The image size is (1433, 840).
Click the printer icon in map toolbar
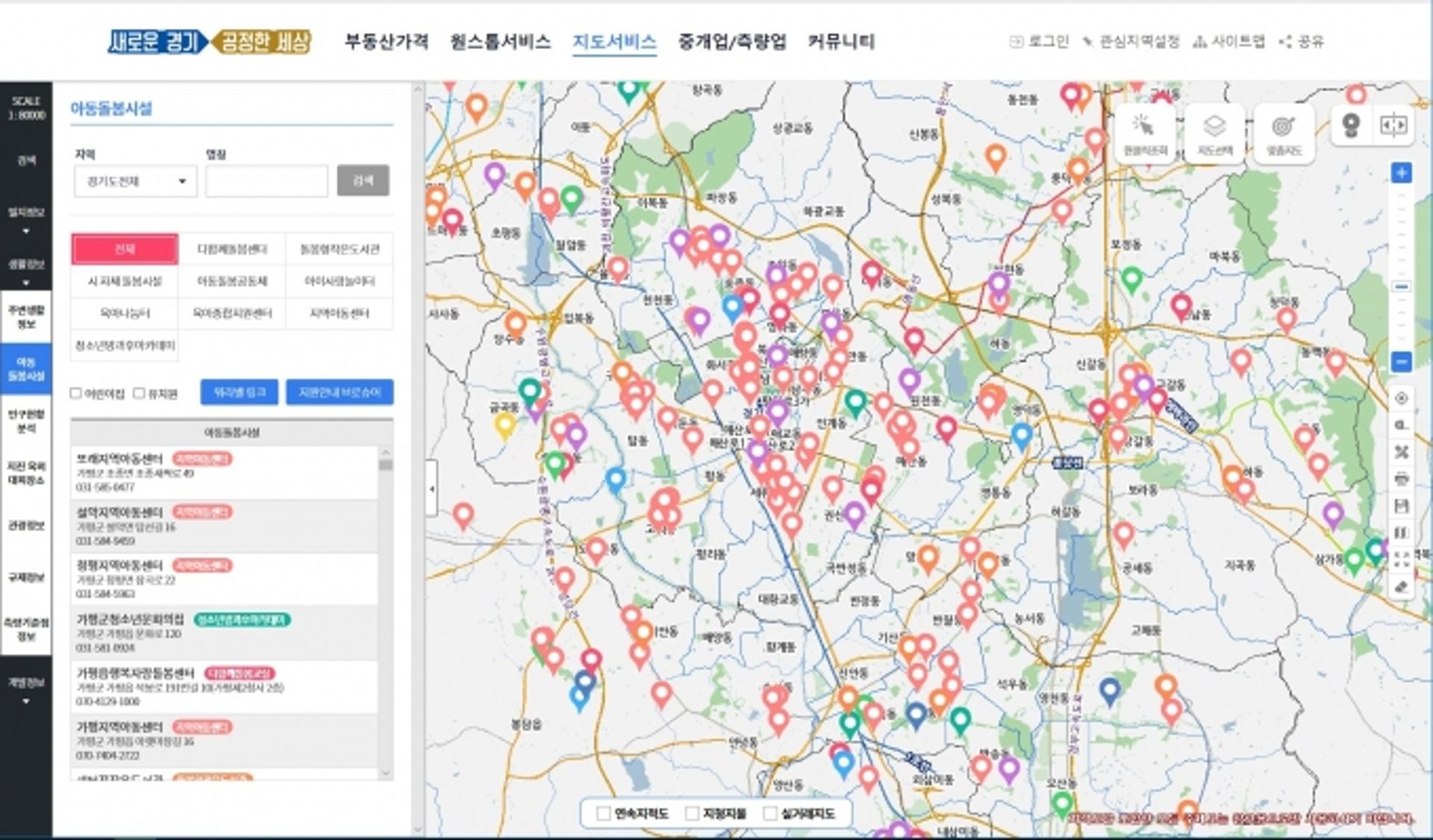[x=1401, y=478]
